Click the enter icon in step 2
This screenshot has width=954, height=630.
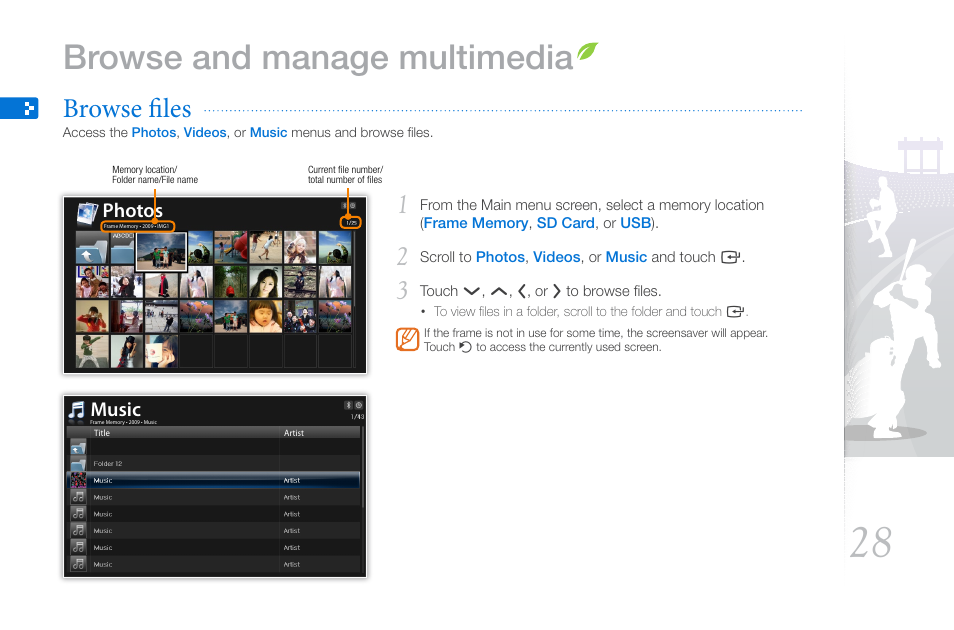(x=730, y=257)
